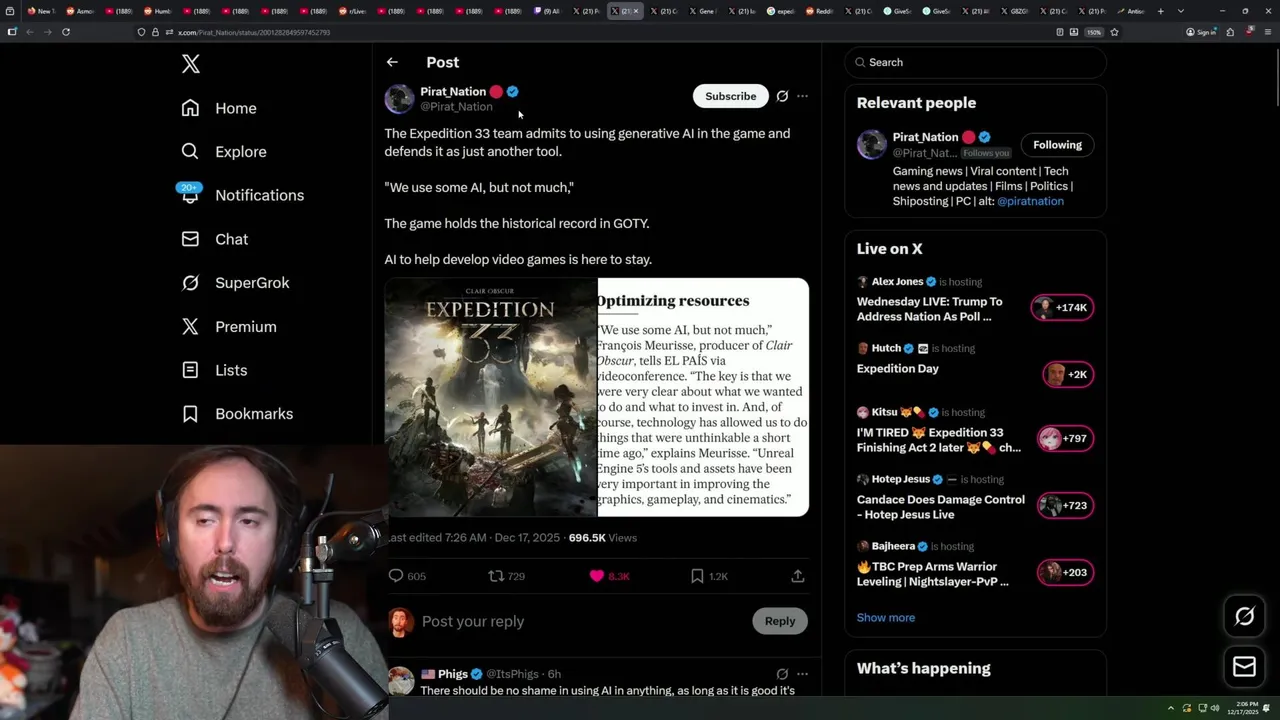Viewport: 1280px width, 720px height.
Task: Focus the Search box
Action: tap(976, 62)
